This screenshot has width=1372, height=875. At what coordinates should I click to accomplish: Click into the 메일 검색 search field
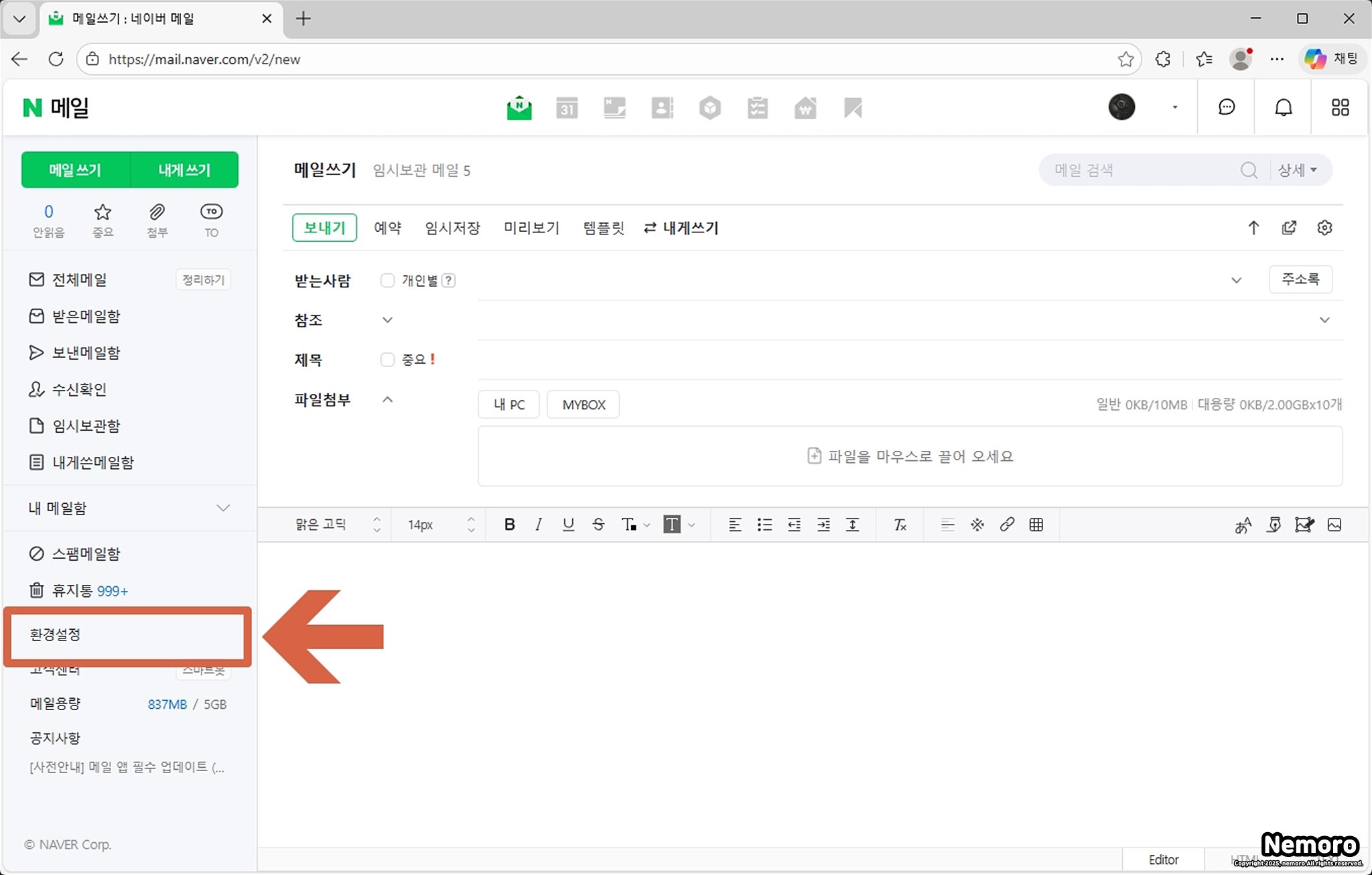tap(1139, 170)
